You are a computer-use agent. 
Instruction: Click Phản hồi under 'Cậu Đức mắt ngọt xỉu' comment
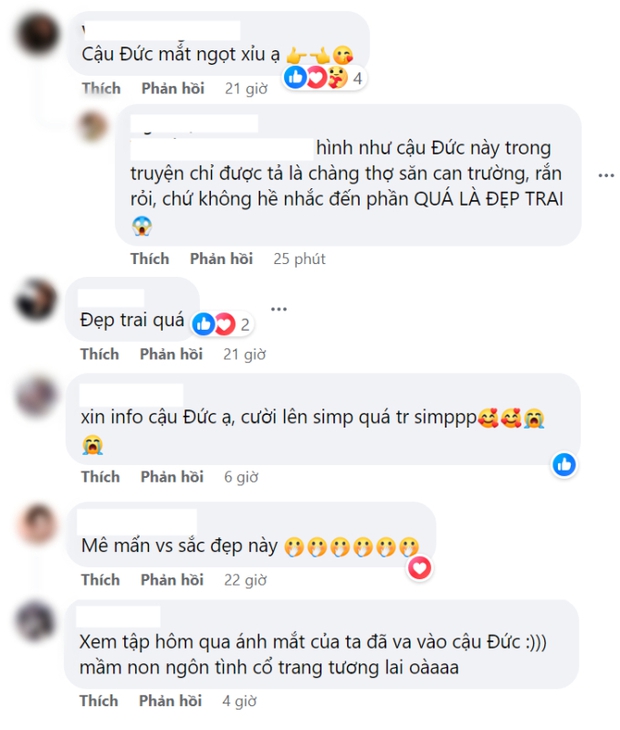pyautogui.click(x=173, y=88)
